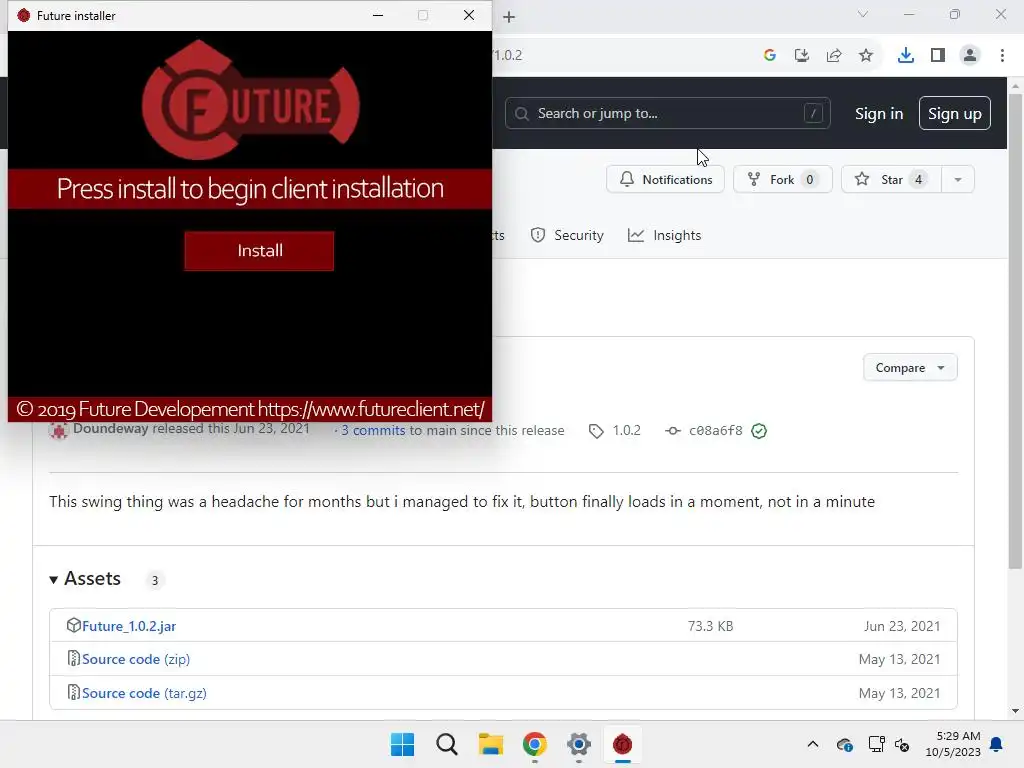Click the Doundeway avatar thumbnail
This screenshot has width=1024, height=768.
pyautogui.click(x=59, y=430)
